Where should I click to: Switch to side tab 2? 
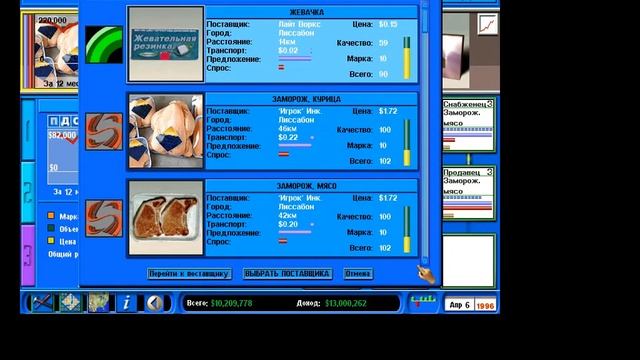click(28, 193)
